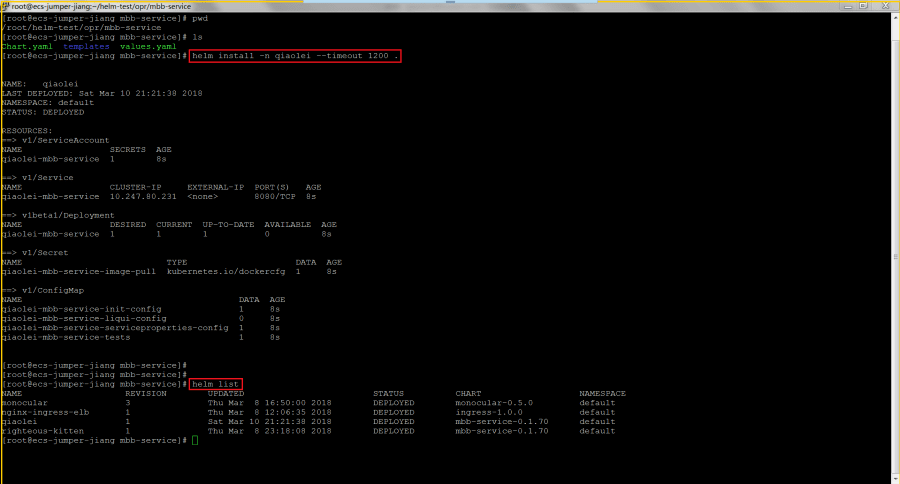
Task: Select 'qiaolei-mbb-service-serviceproperties-config' row
Action: click(141, 328)
